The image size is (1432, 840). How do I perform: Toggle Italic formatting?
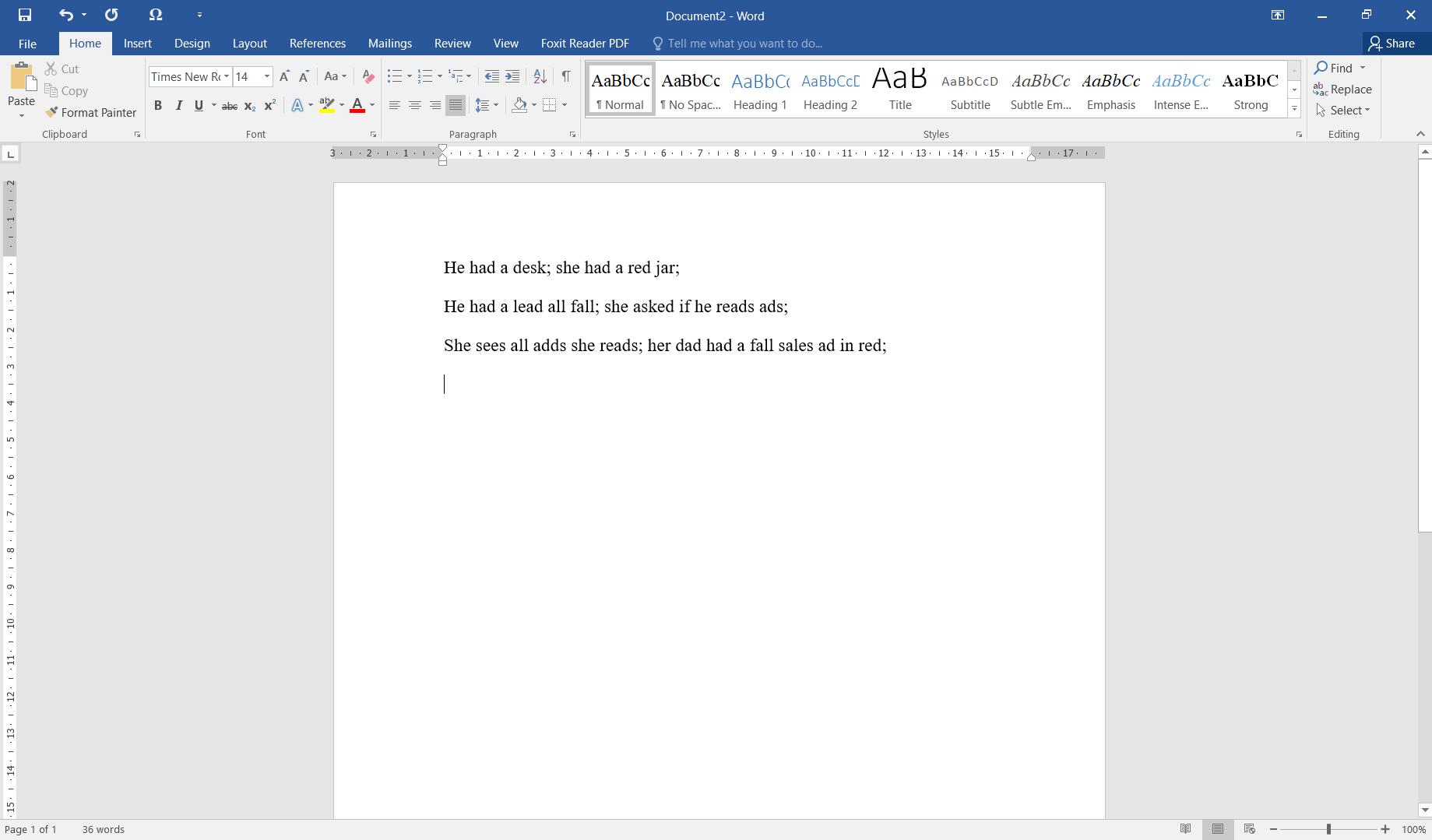[x=178, y=105]
